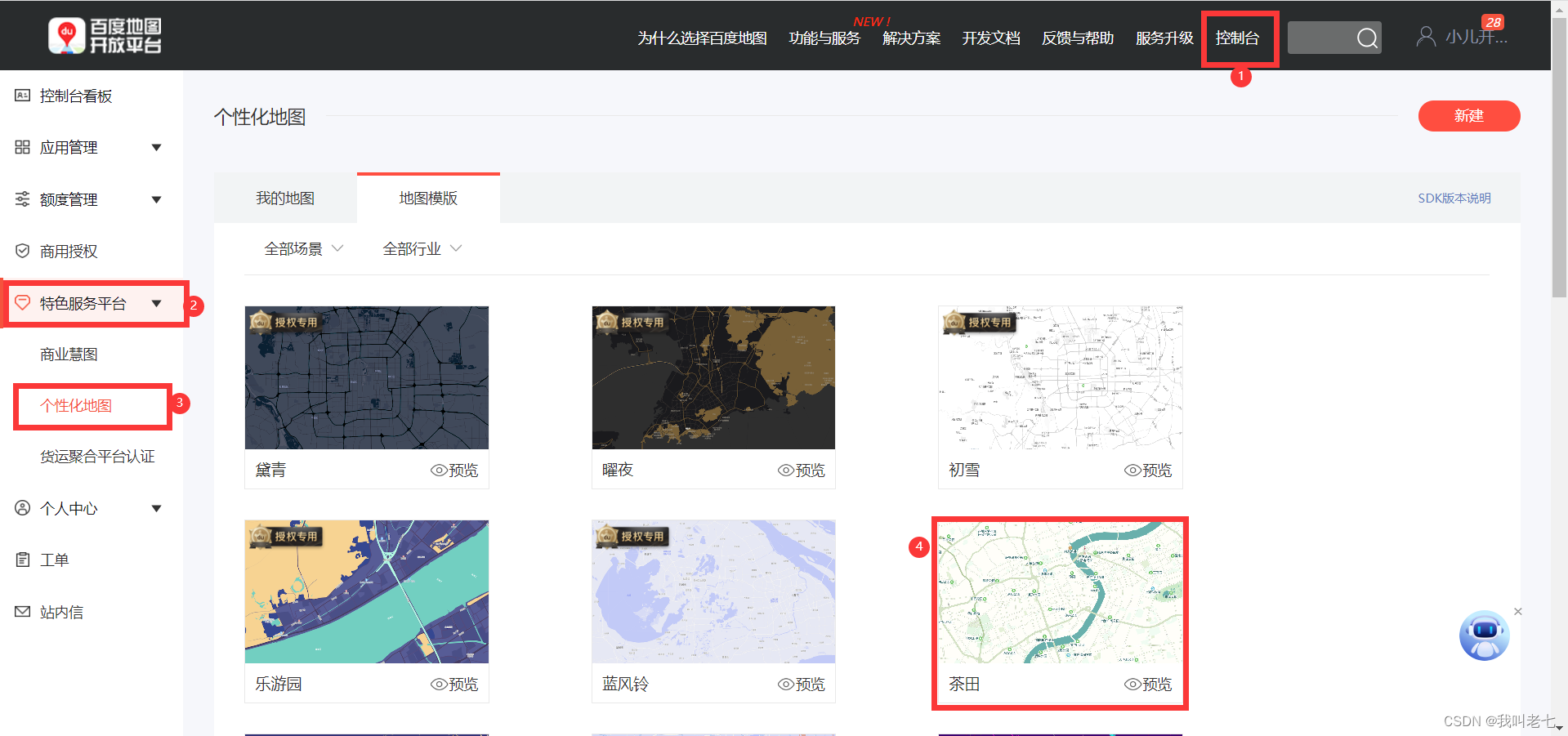Expand the 应用管理 menu arrow
Viewport: 1568px width, 736px height.
(x=157, y=148)
